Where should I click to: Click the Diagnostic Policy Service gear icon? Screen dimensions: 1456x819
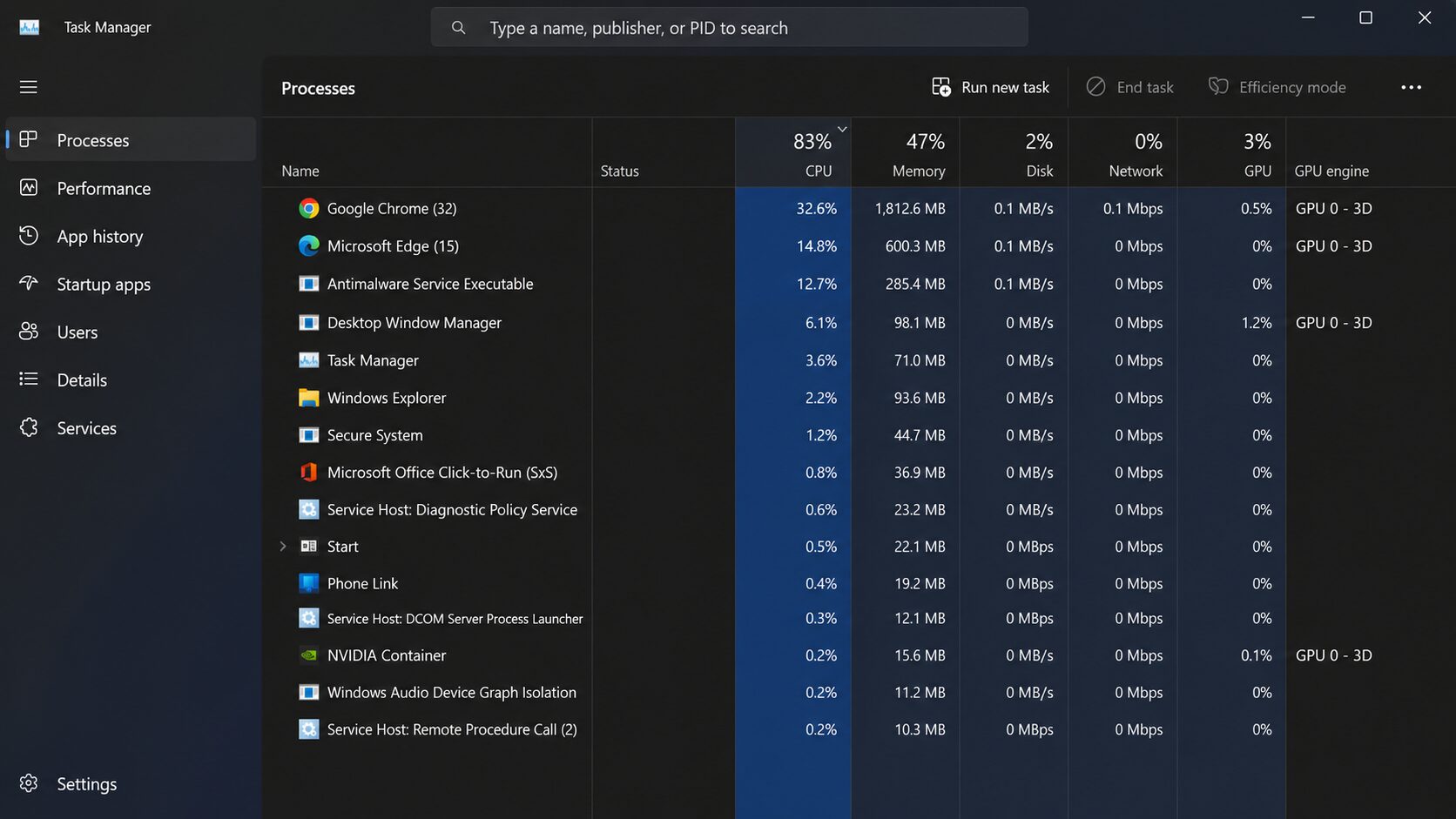(309, 509)
